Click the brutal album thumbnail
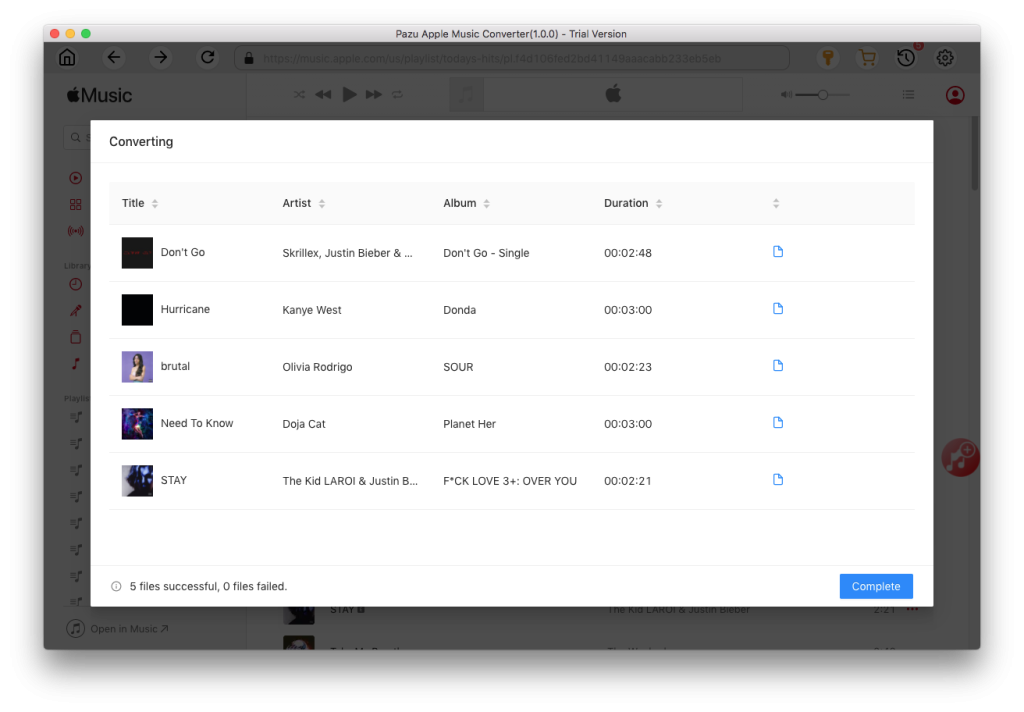Screen dimensions: 1024x712 (137, 366)
